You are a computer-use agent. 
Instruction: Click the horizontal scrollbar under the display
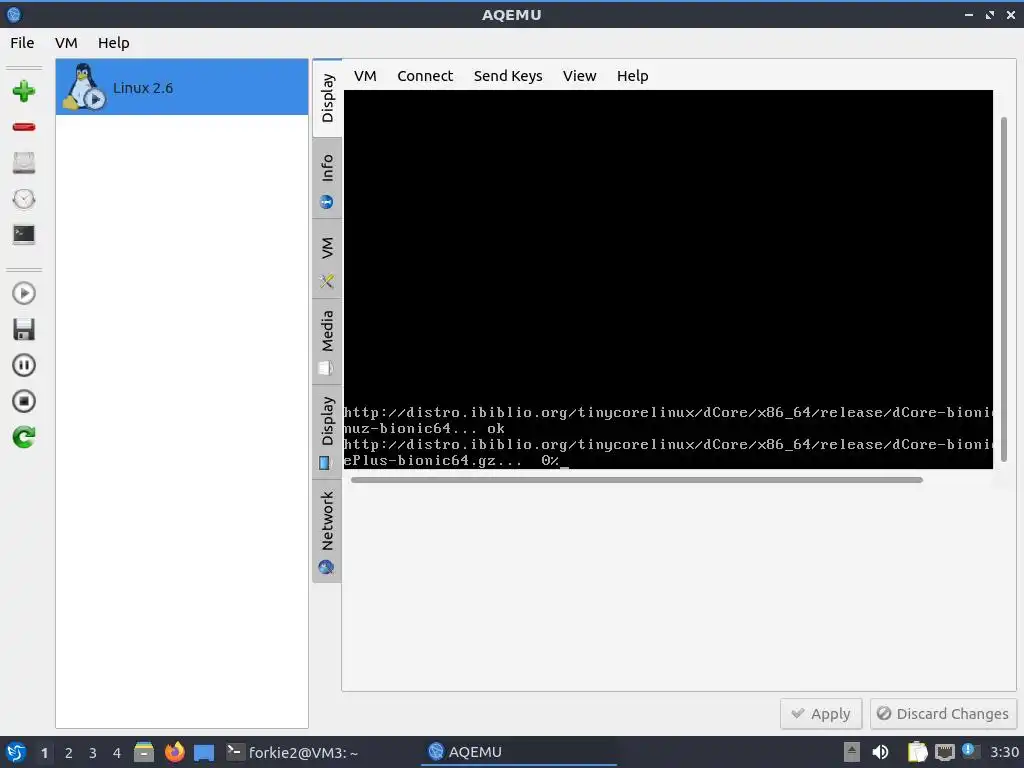click(637, 480)
